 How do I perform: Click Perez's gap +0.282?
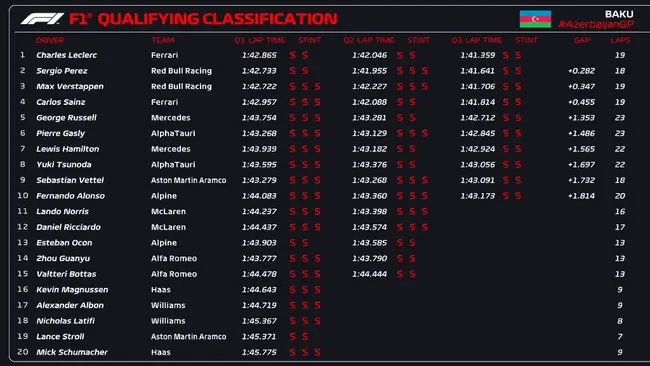click(581, 71)
